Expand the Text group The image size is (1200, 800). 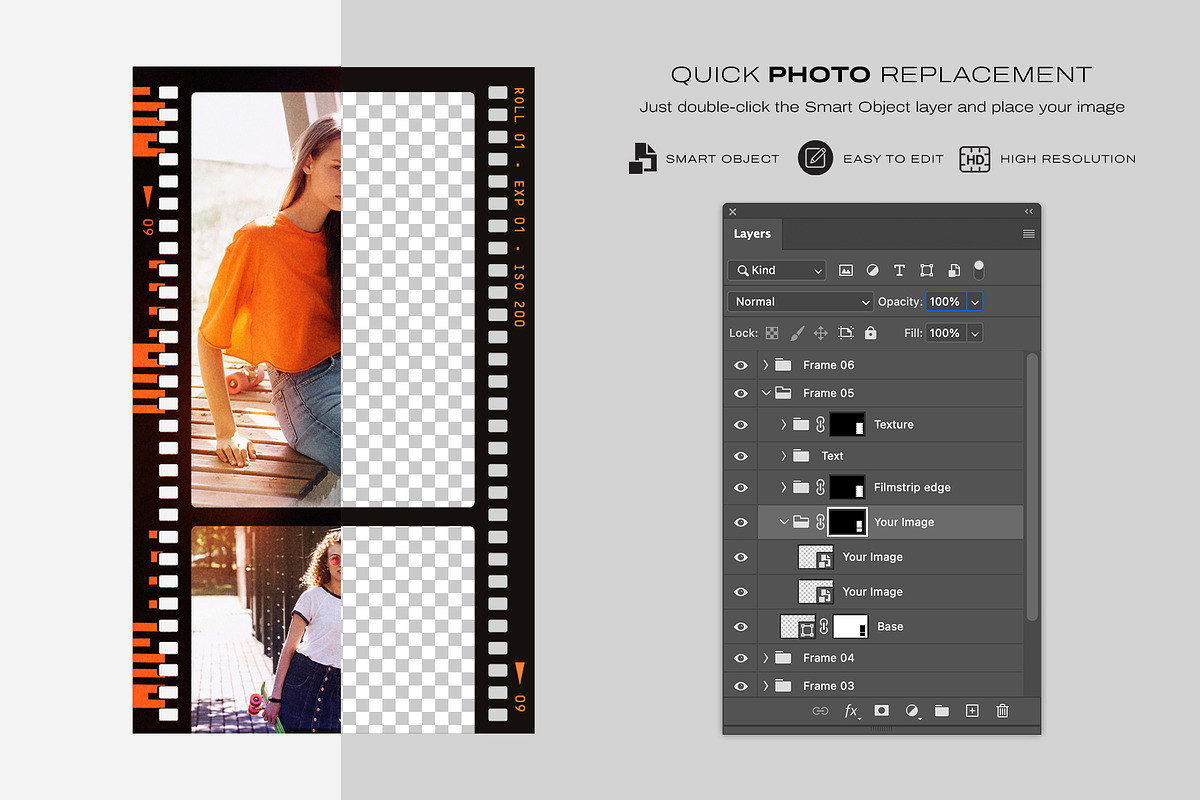(784, 456)
